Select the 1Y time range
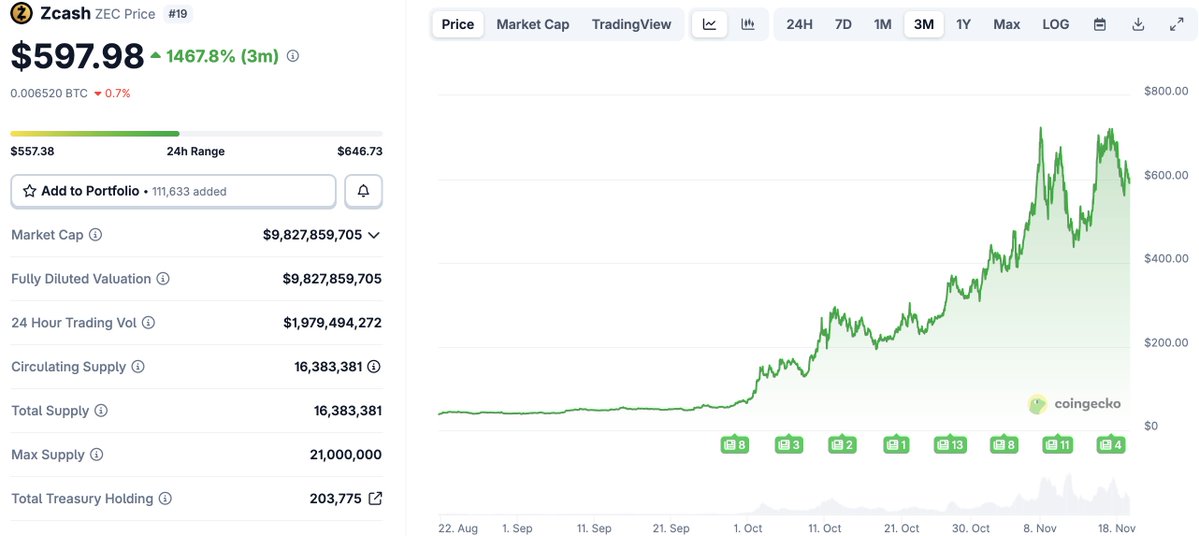The image size is (1199, 536). click(963, 24)
